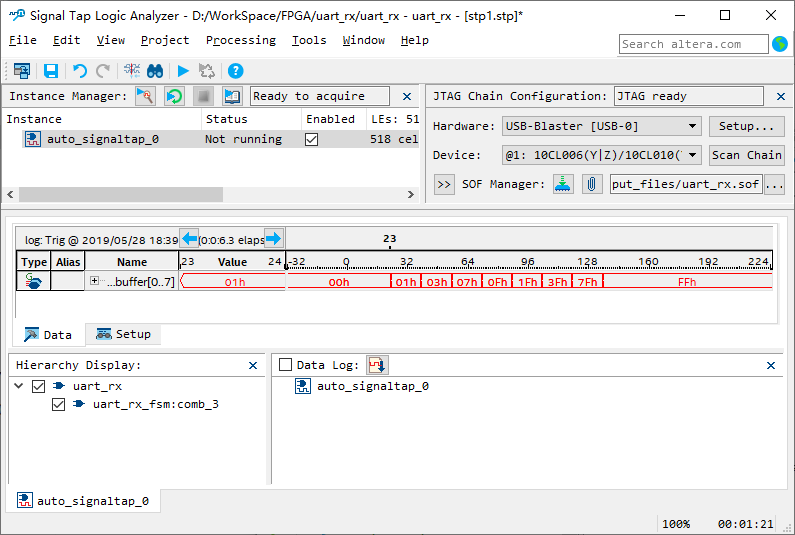Viewport: 795px width, 535px height.
Task: Select the auto_signaltap_0 bottom tab
Action: coord(83,501)
